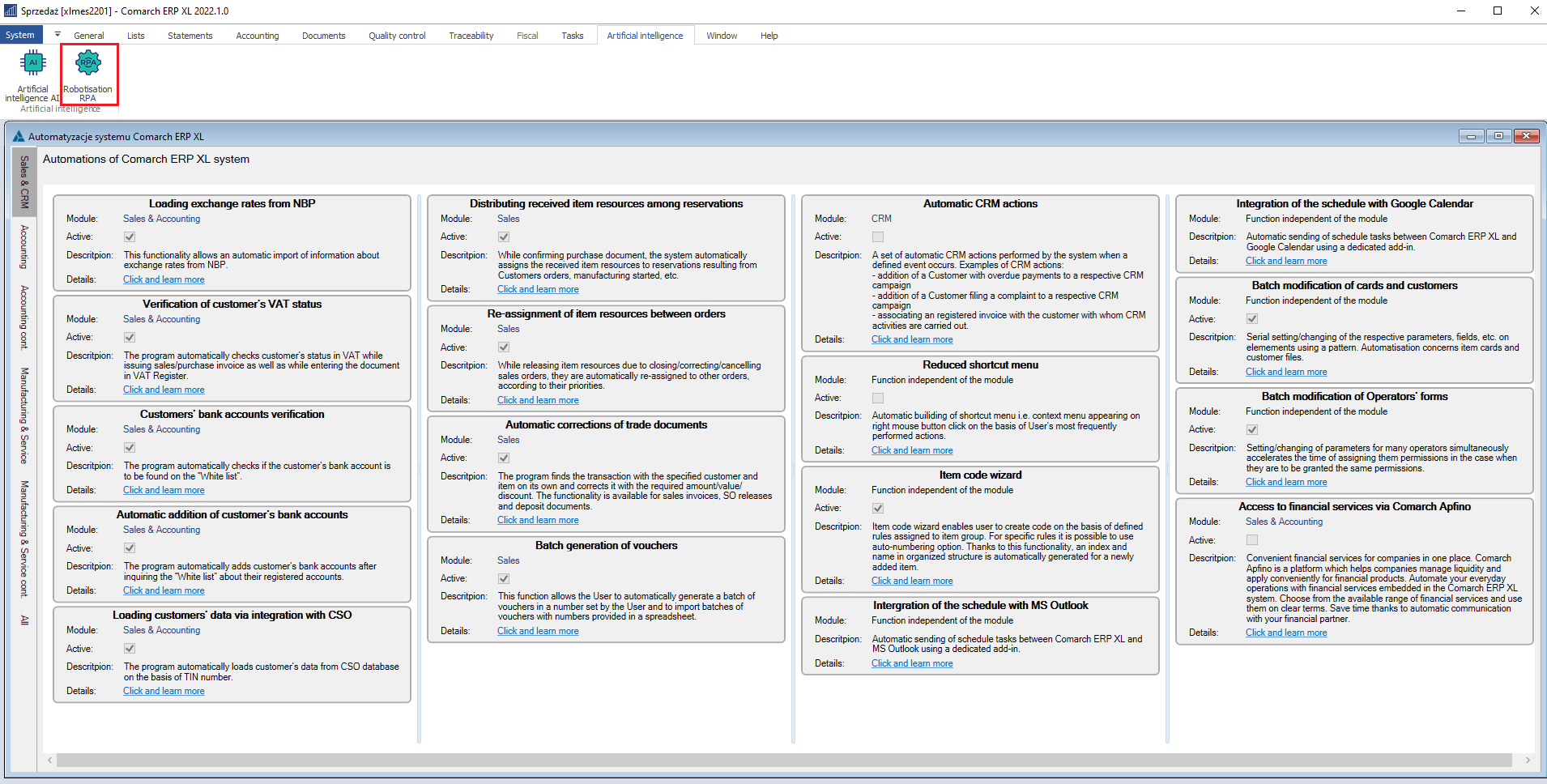This screenshot has width=1547, height=784.
Task: Open the General ribbon tab
Action: pyautogui.click(x=89, y=36)
